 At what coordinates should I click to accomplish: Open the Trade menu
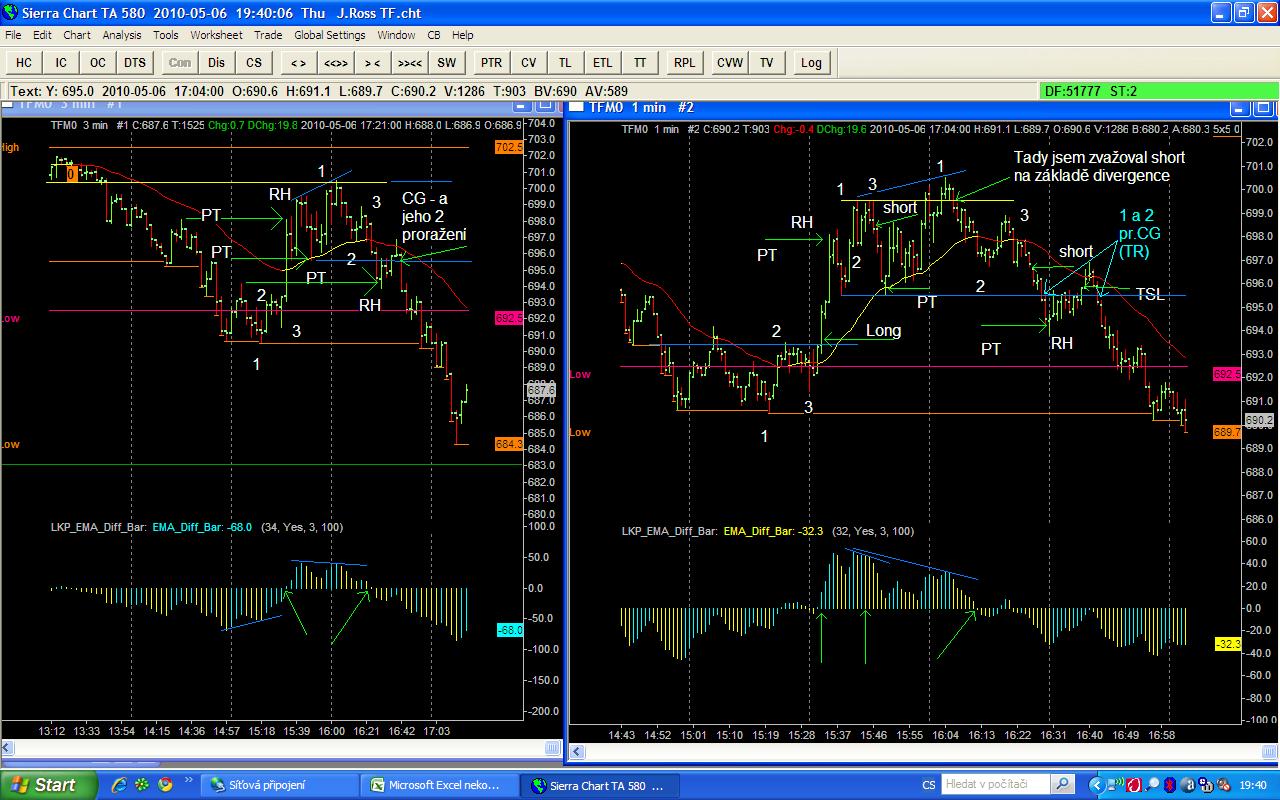268,35
